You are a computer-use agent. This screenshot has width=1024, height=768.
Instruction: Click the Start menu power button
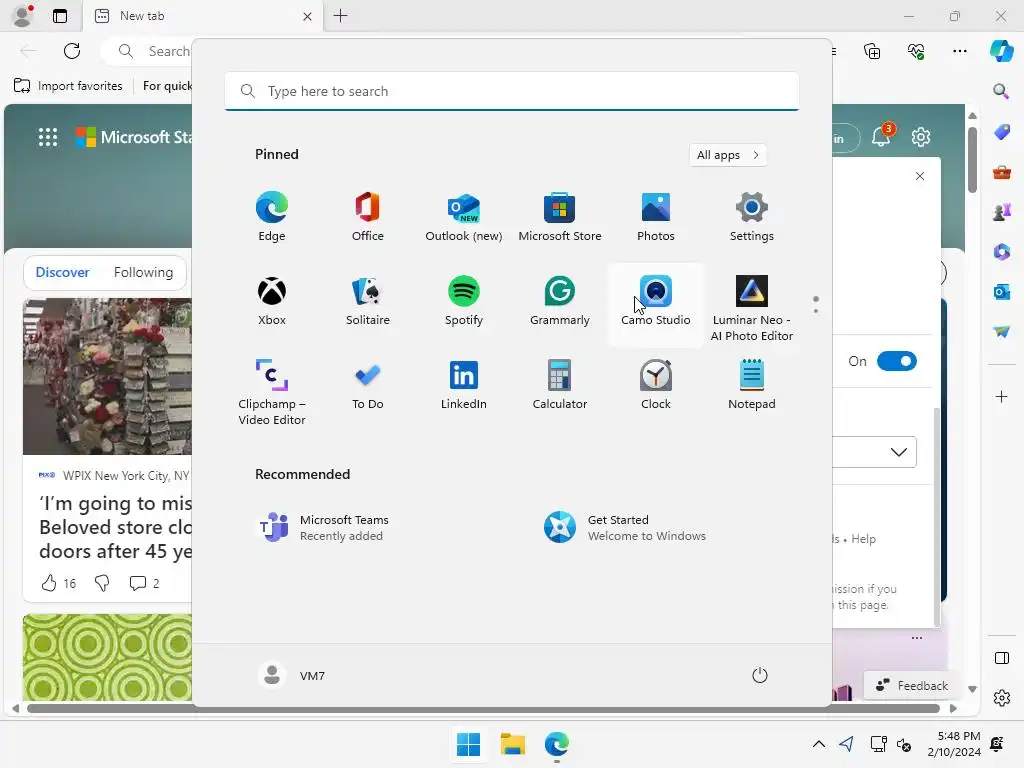click(760, 675)
